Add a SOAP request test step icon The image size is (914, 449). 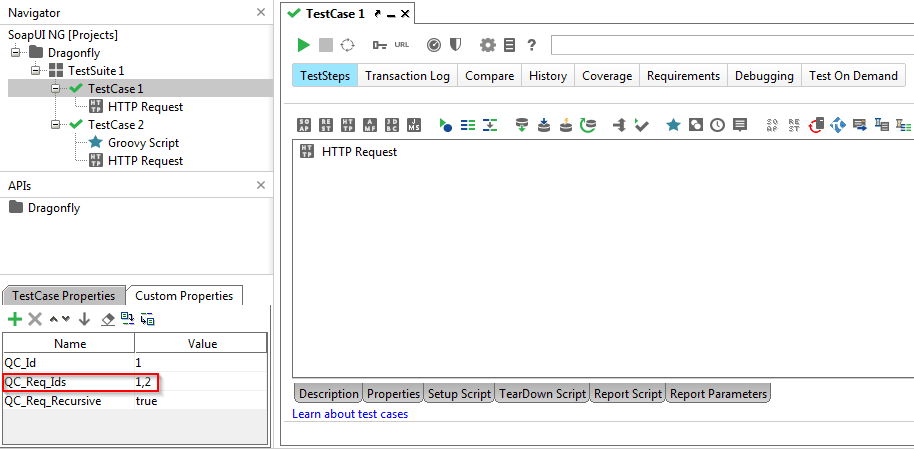[x=304, y=125]
